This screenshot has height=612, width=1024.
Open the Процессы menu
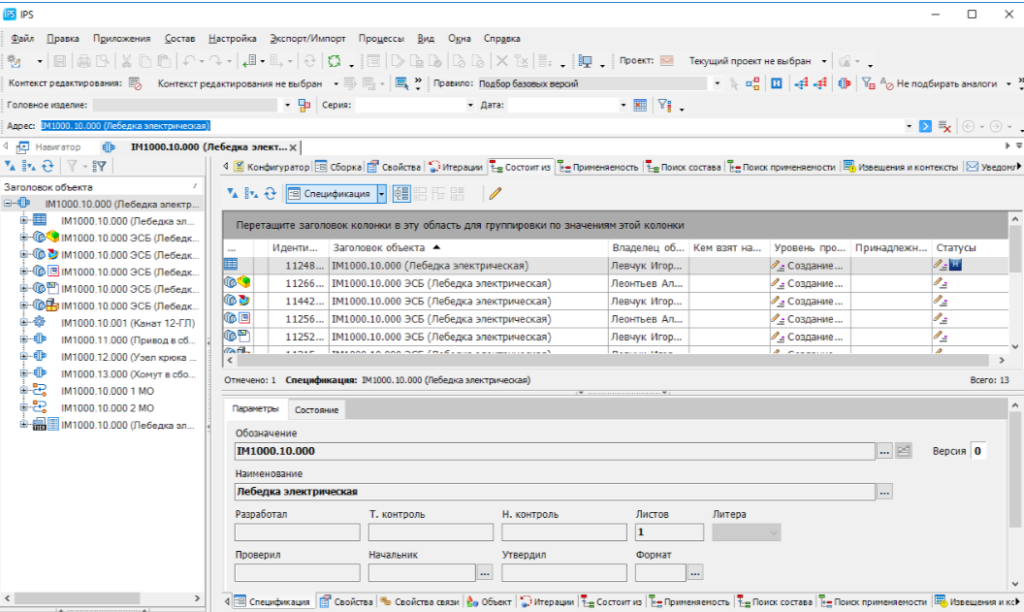[383, 38]
